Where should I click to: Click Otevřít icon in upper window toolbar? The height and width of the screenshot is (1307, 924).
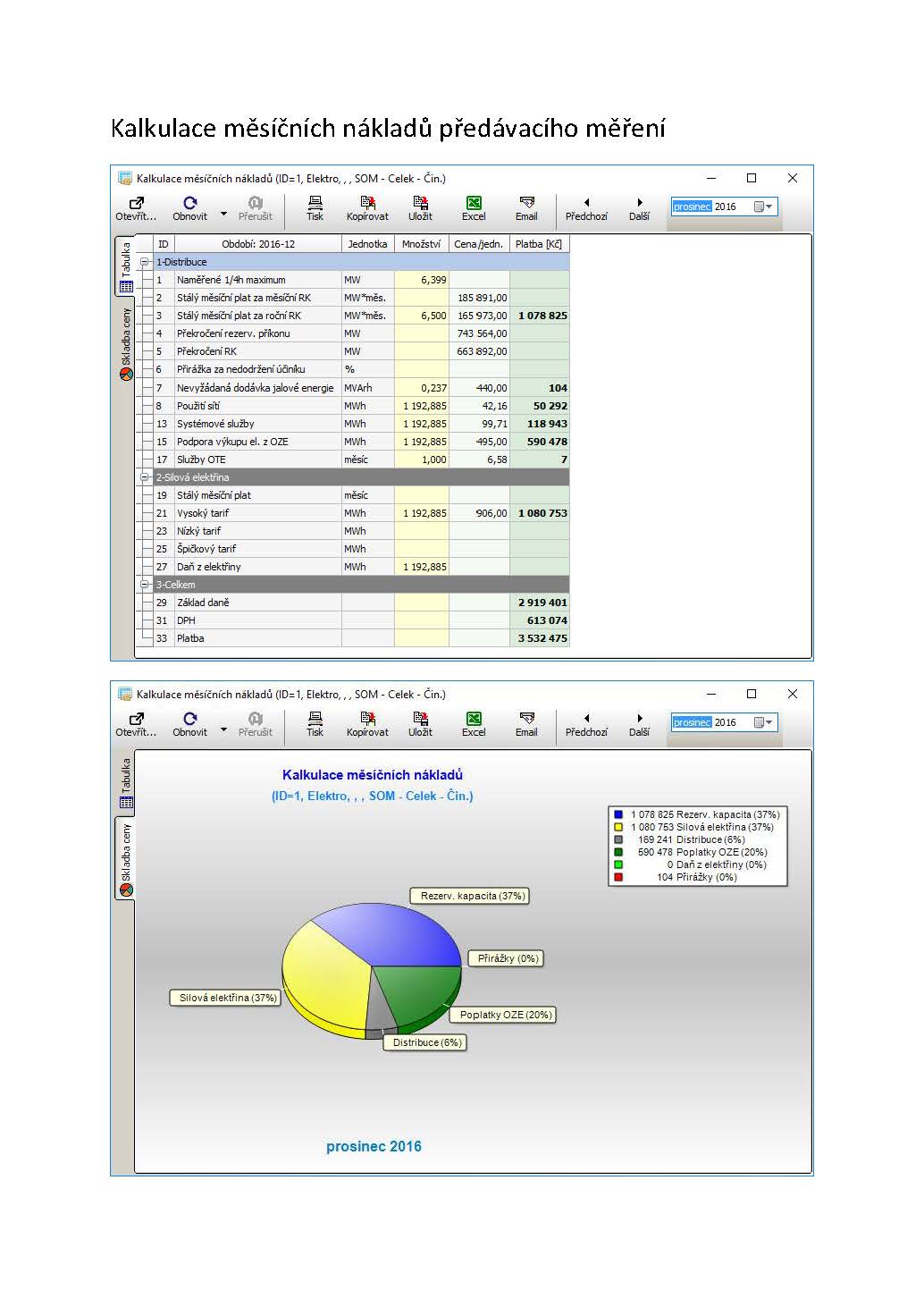coord(136,203)
